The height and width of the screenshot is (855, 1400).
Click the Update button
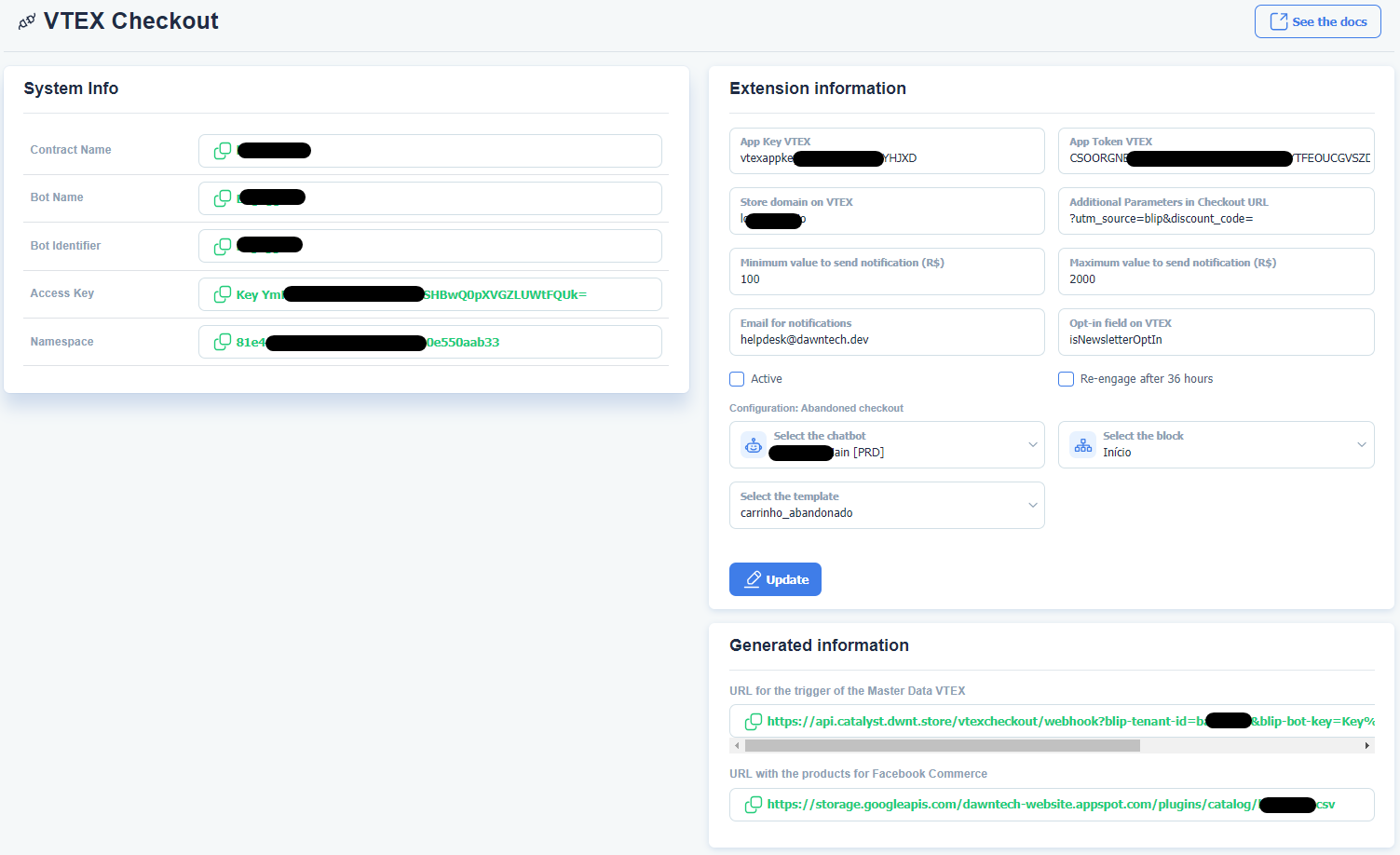775,579
